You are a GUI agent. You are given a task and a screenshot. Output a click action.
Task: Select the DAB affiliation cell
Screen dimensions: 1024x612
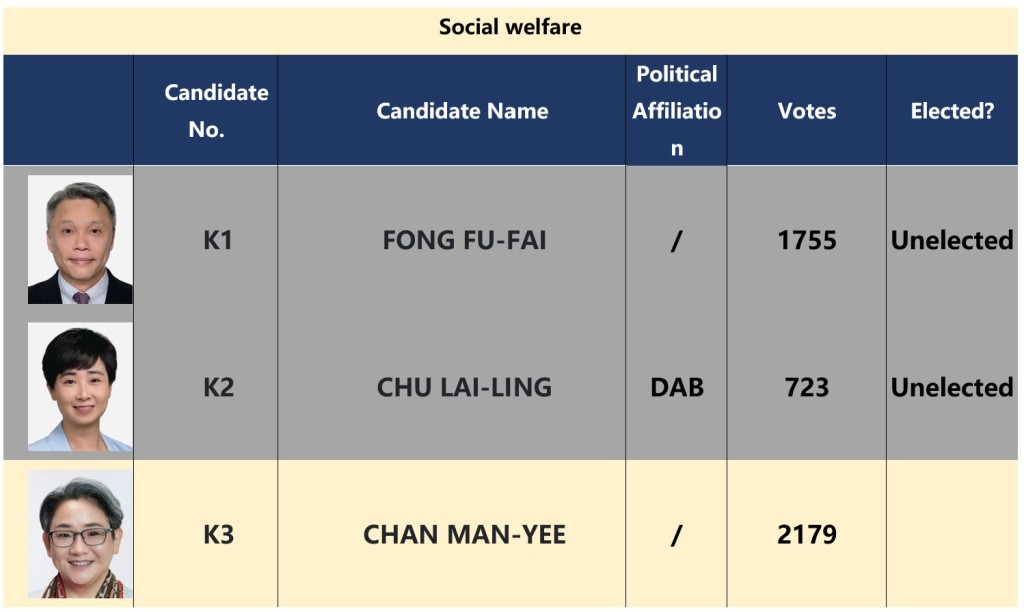point(677,387)
